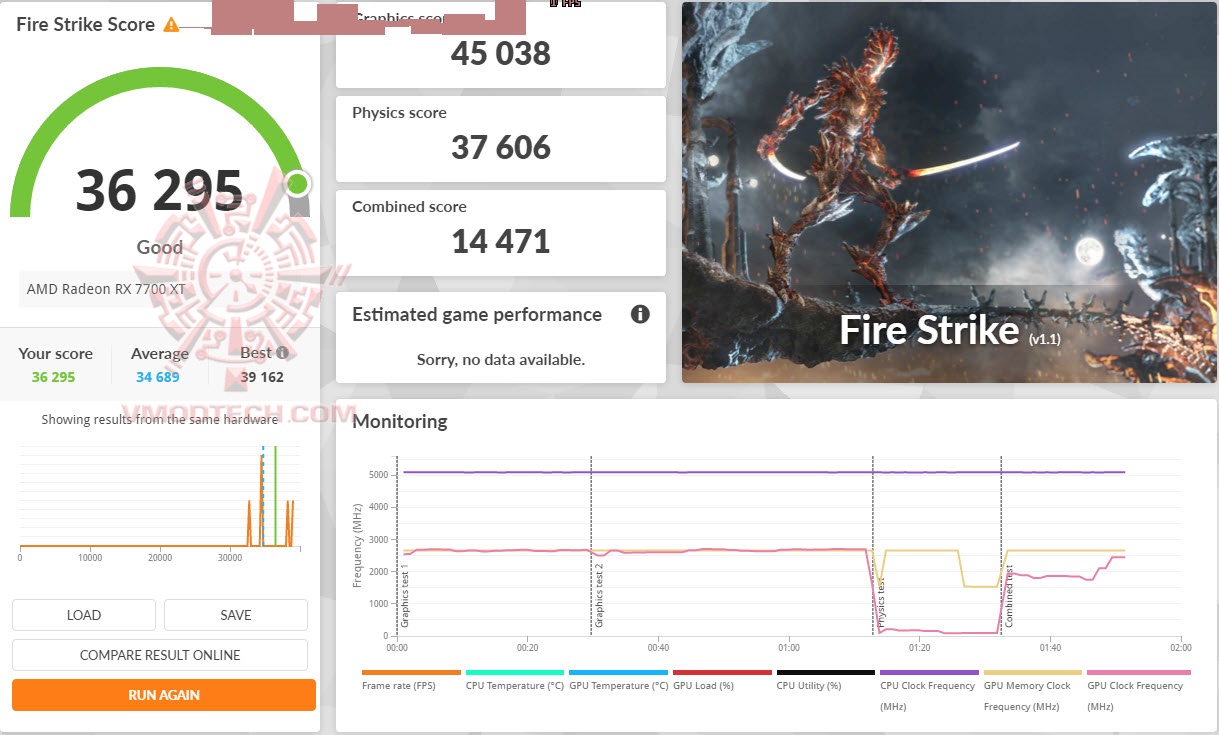The image size is (1219, 735).
Task: Toggle the CPU Temperature legend entry
Action: (x=514, y=681)
